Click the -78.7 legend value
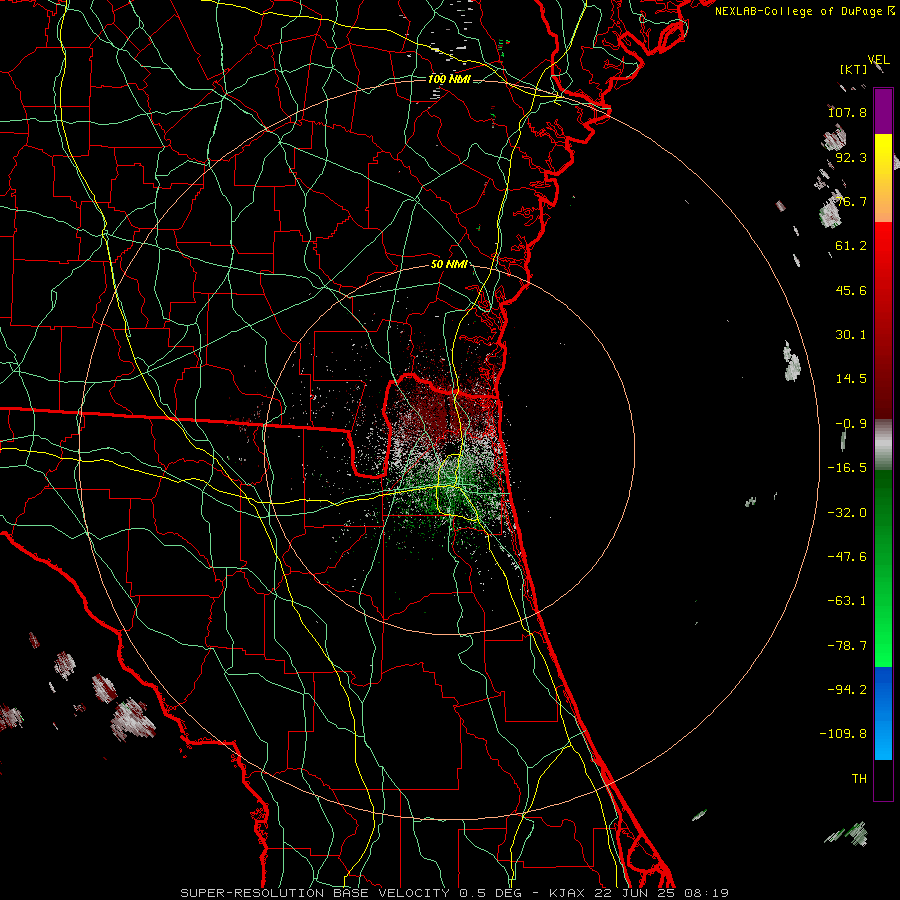Screen dimensions: 900x900 click(847, 646)
